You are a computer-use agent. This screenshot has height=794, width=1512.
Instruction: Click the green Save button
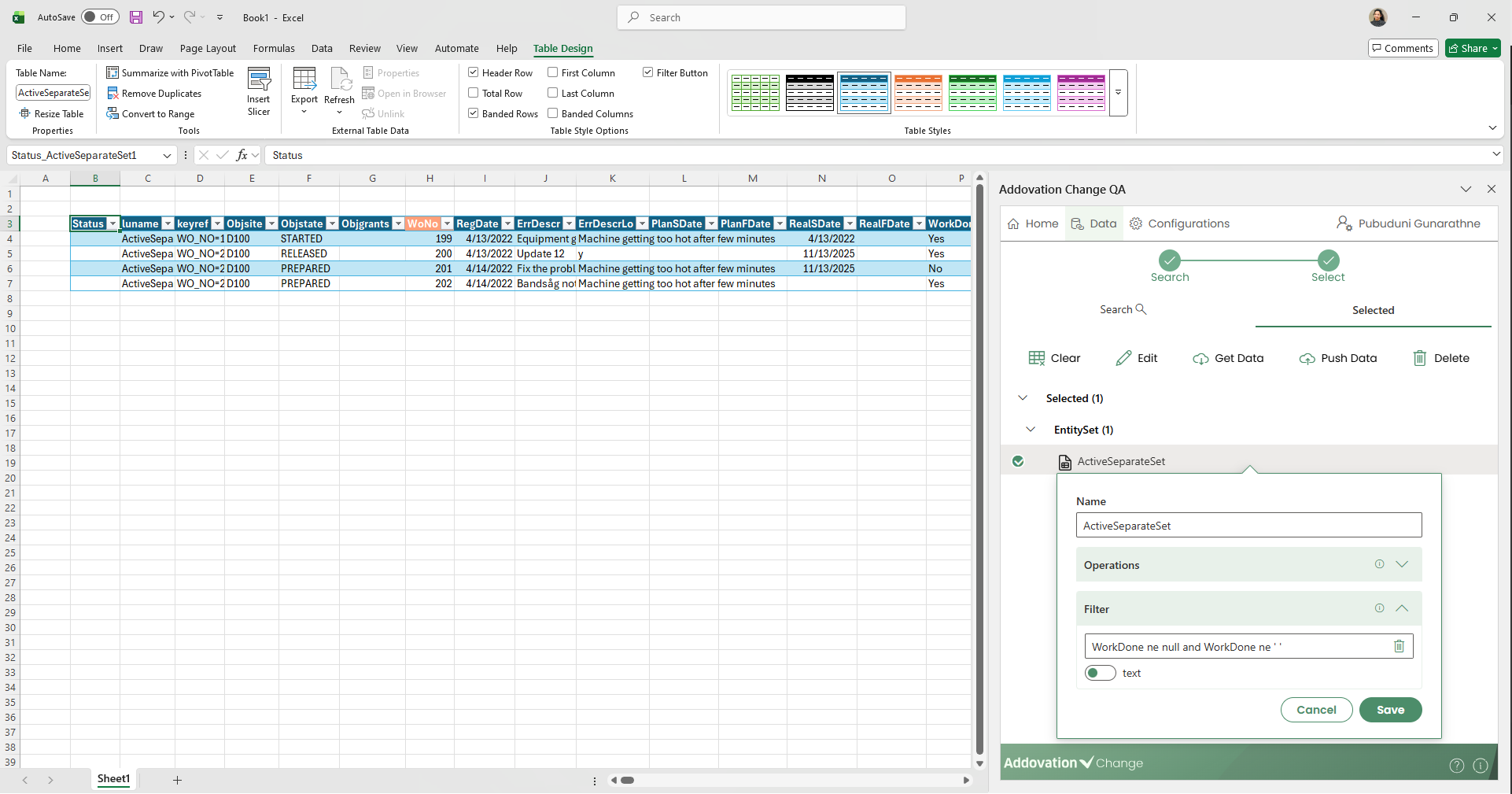[1390, 710]
